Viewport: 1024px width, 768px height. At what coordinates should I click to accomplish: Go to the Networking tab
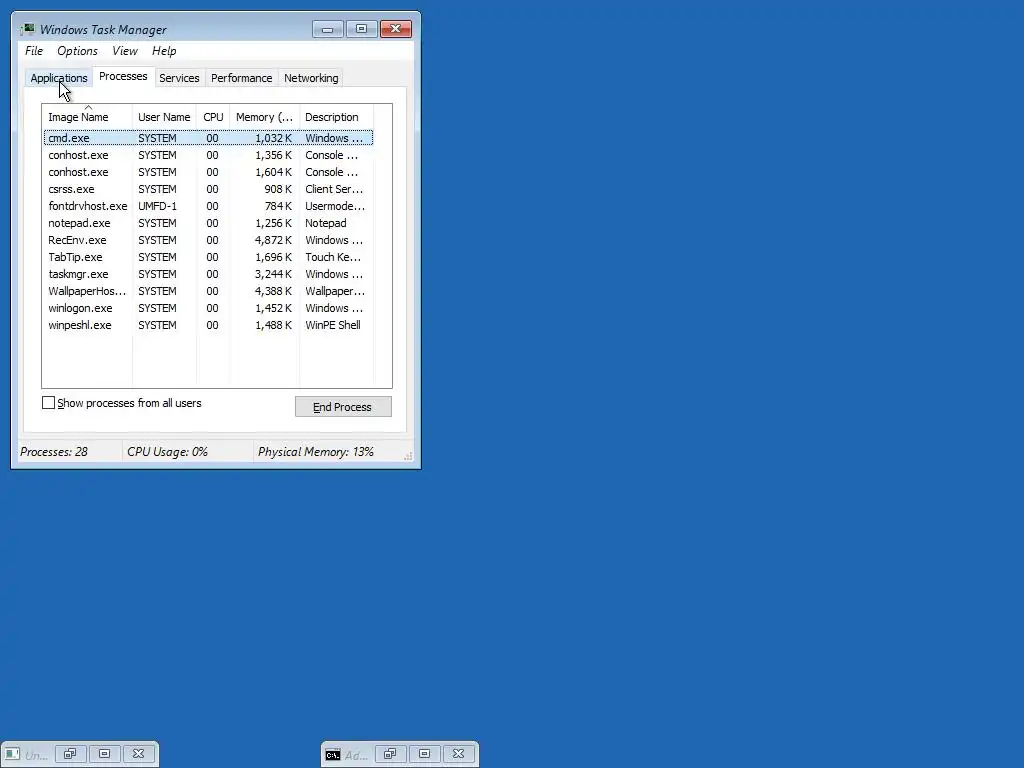311,78
